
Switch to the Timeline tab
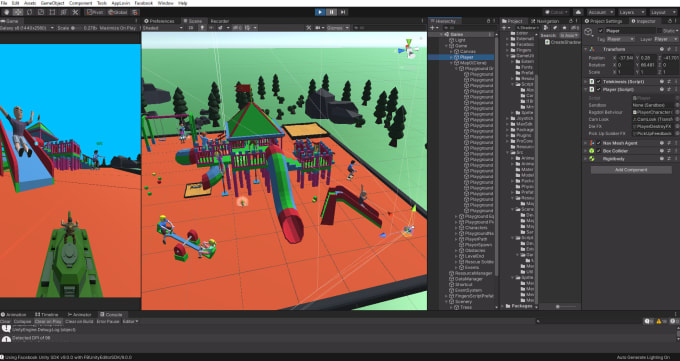[47, 315]
